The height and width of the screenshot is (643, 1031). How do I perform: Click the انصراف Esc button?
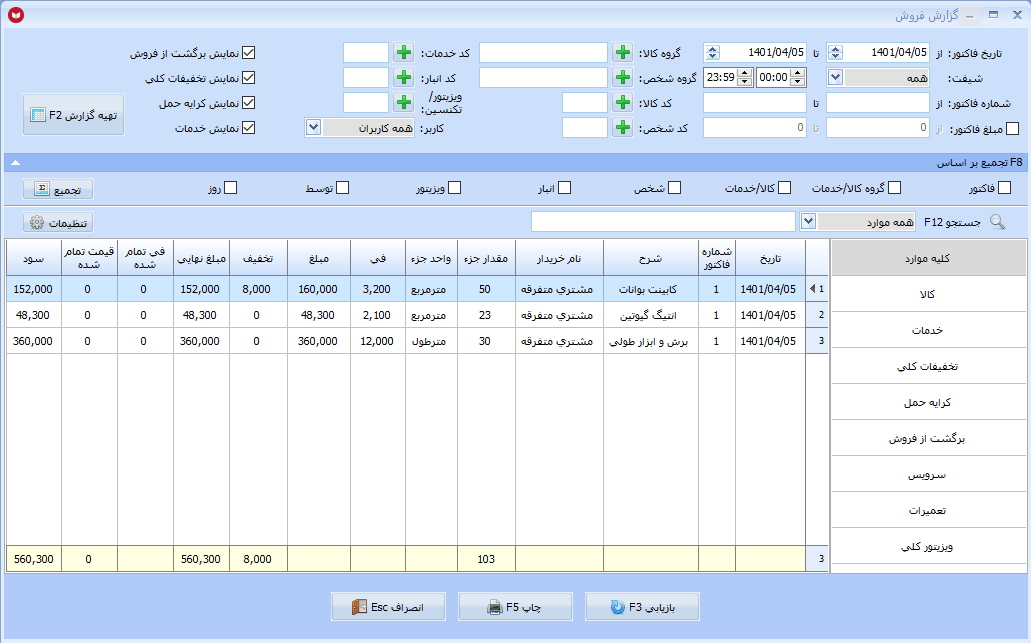point(389,607)
